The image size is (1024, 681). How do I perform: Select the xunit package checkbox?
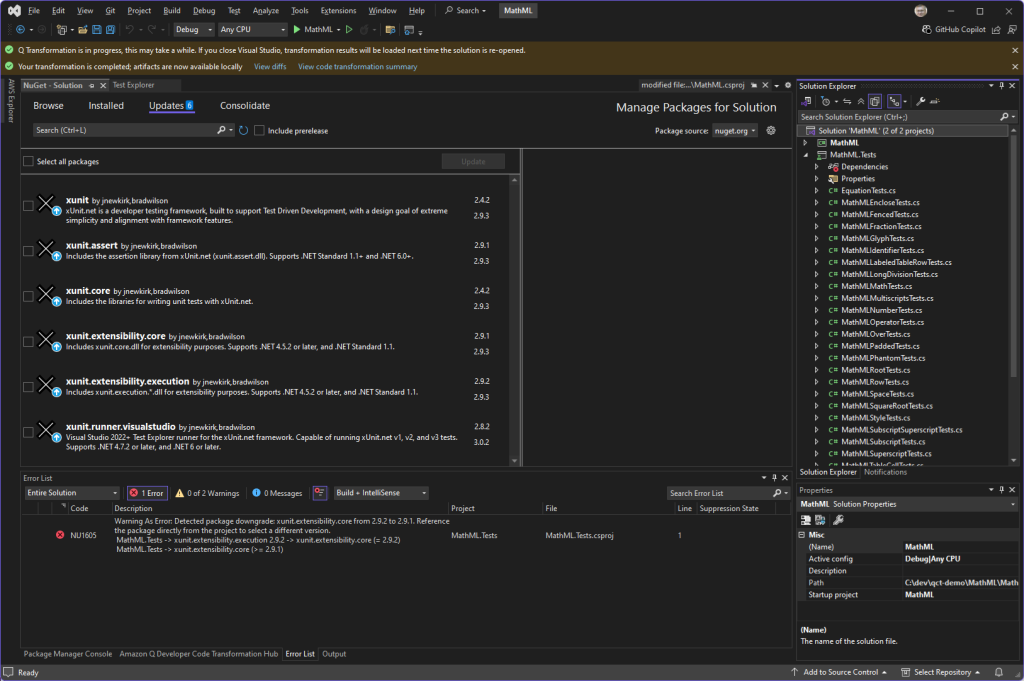pos(28,205)
